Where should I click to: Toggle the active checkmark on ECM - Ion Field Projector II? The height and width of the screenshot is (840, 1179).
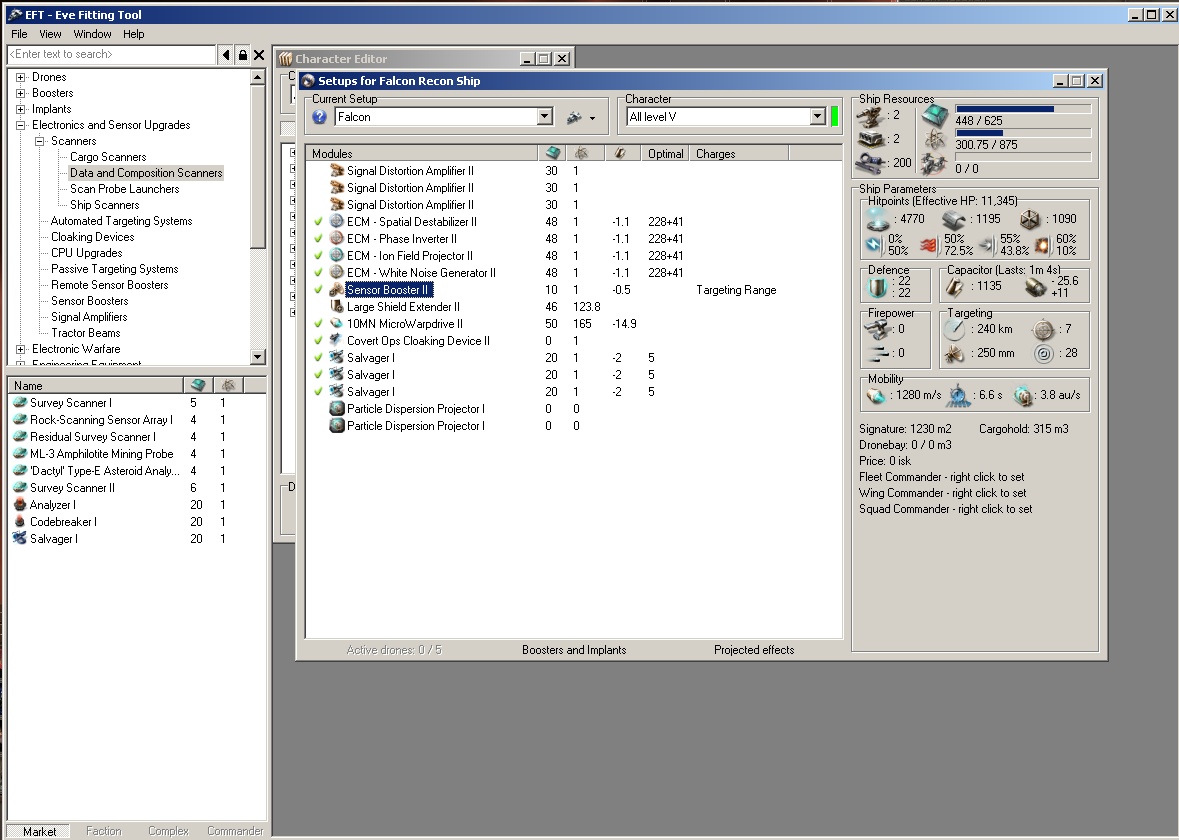tap(318, 256)
